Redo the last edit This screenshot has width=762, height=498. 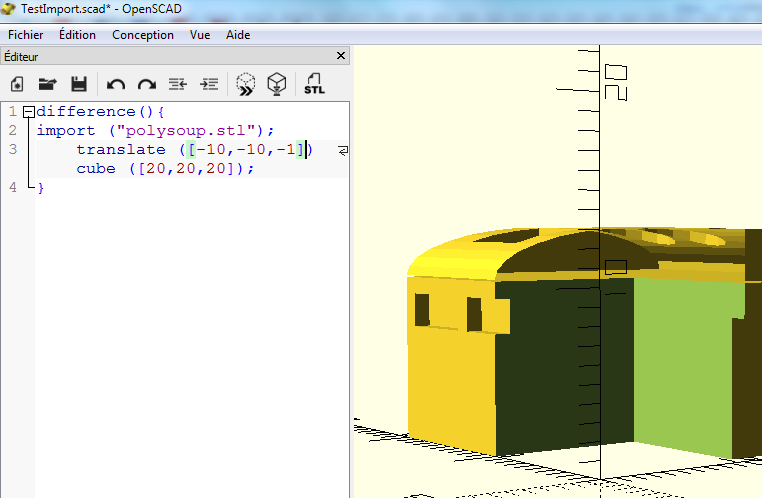147,84
